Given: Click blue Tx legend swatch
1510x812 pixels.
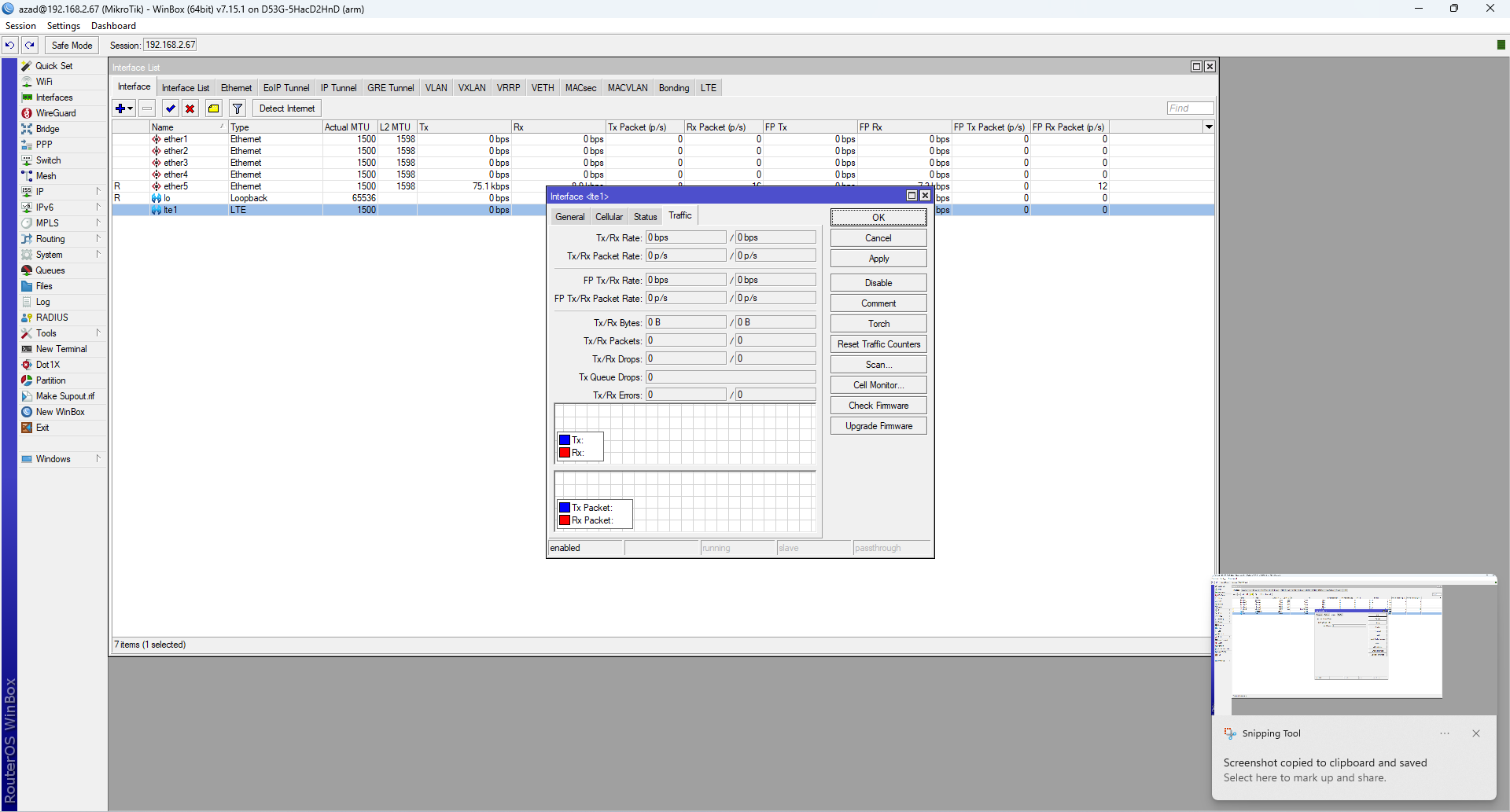Looking at the screenshot, I should (x=564, y=440).
